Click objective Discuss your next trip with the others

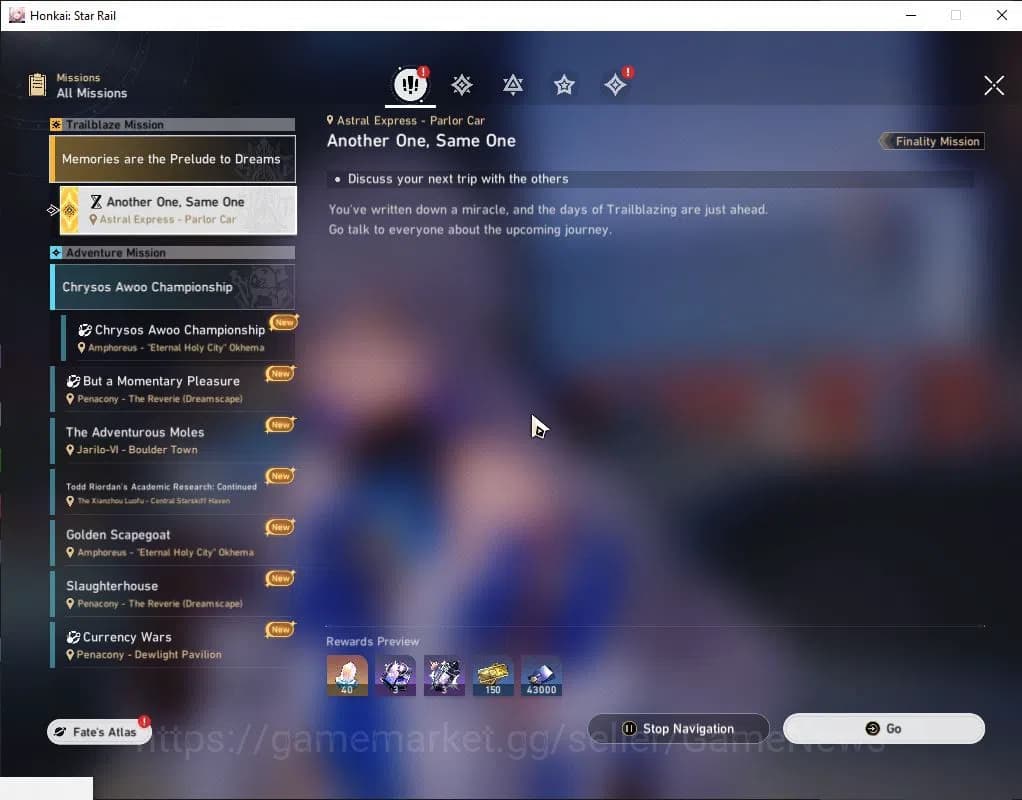point(458,179)
